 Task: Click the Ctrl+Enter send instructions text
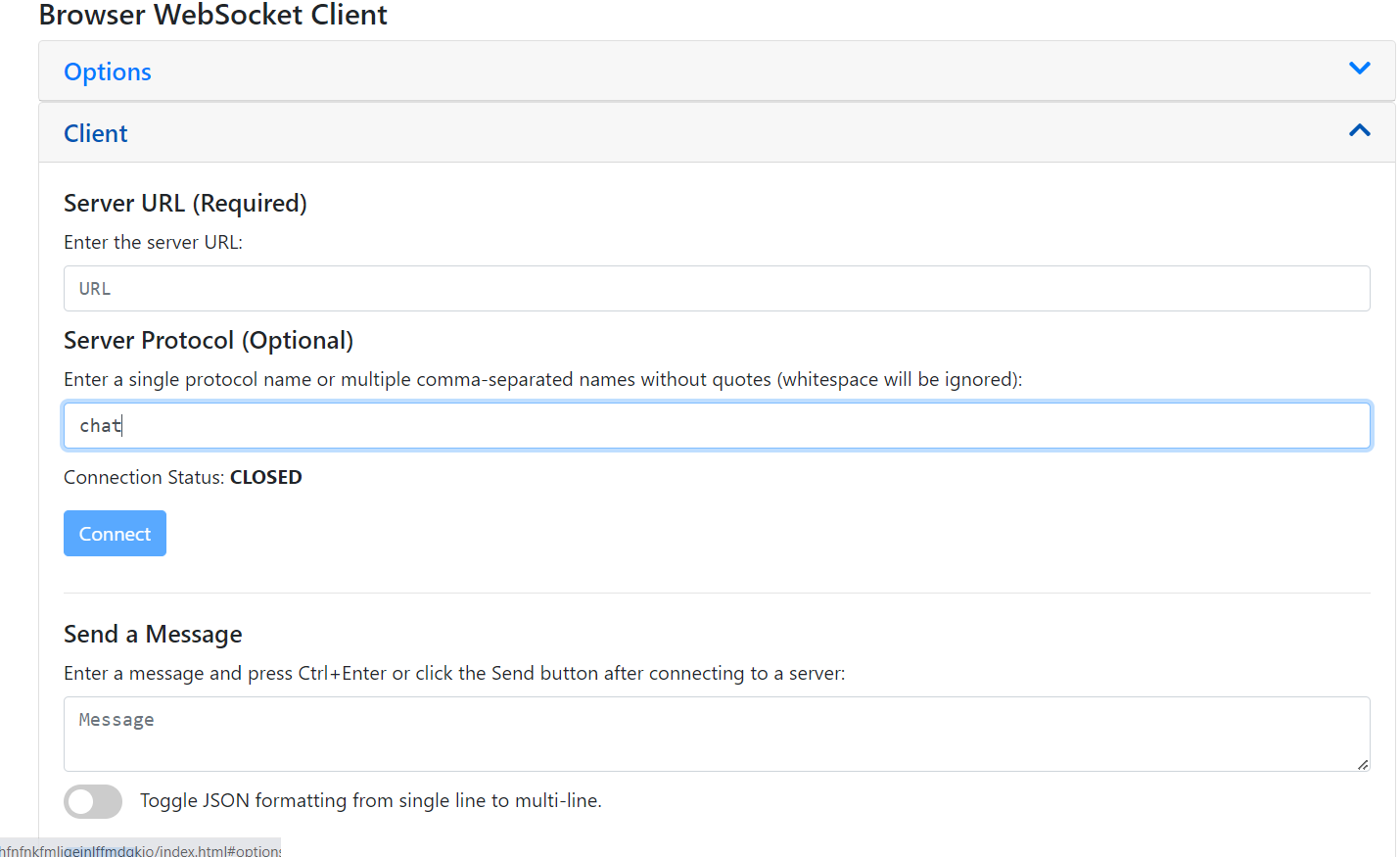pos(453,674)
